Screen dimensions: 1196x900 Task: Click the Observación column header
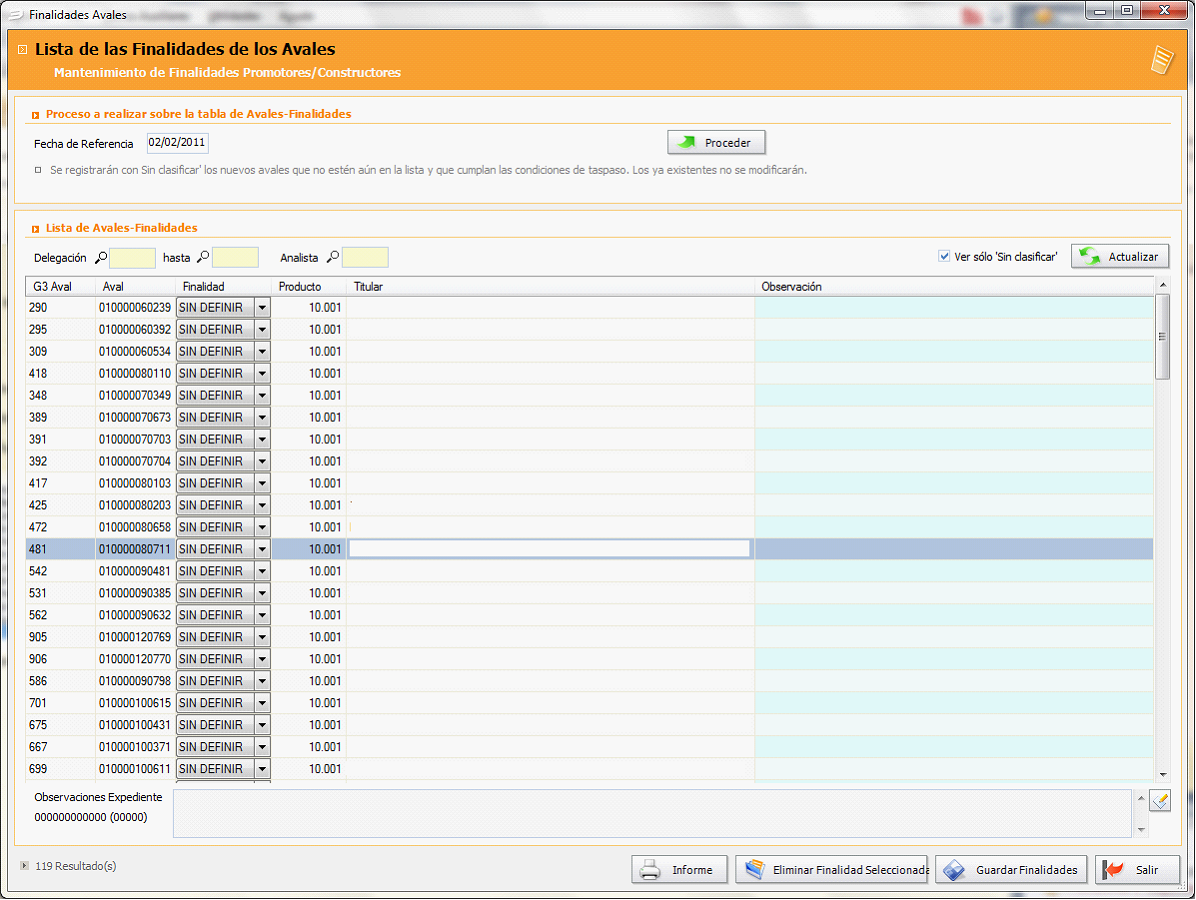[x=954, y=287]
